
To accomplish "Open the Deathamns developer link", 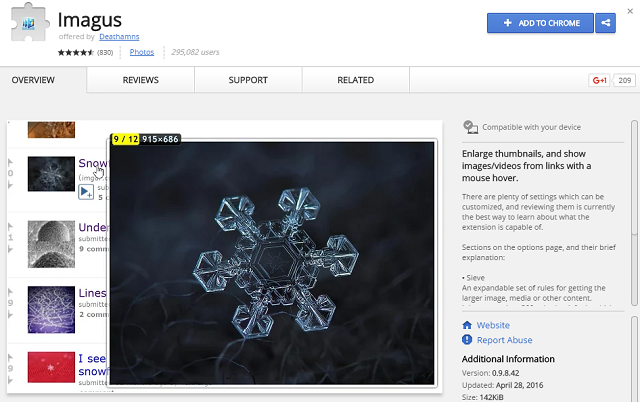I will [x=119, y=37].
